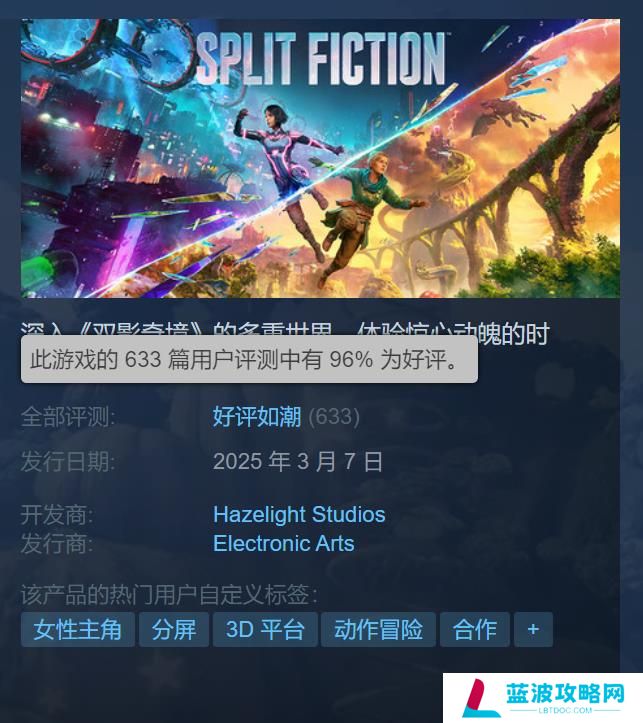The width and height of the screenshot is (643, 723).
Task: Click the Split Fiction header artwork
Action: point(320,158)
